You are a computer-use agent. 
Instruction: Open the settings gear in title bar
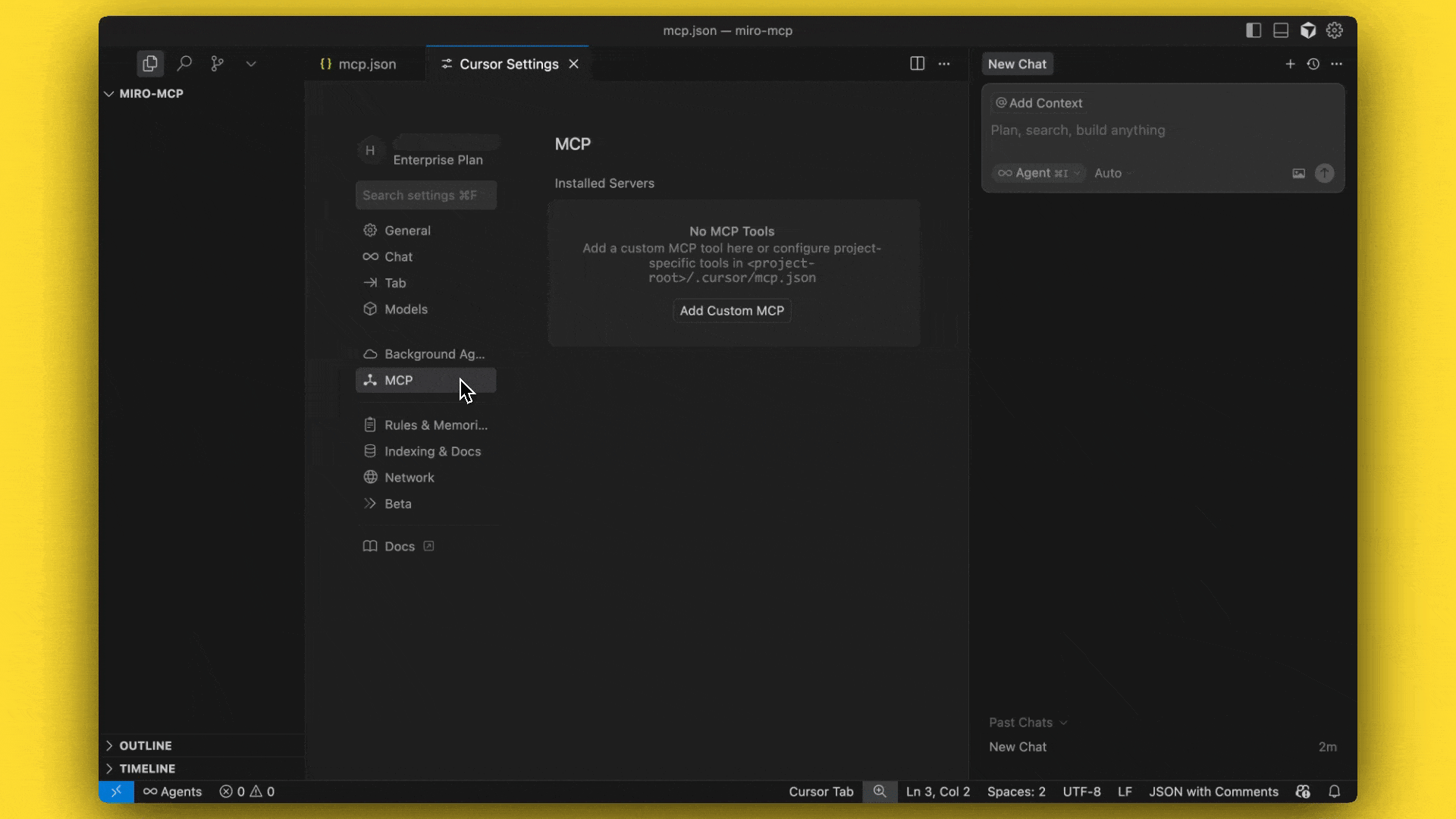click(1335, 30)
